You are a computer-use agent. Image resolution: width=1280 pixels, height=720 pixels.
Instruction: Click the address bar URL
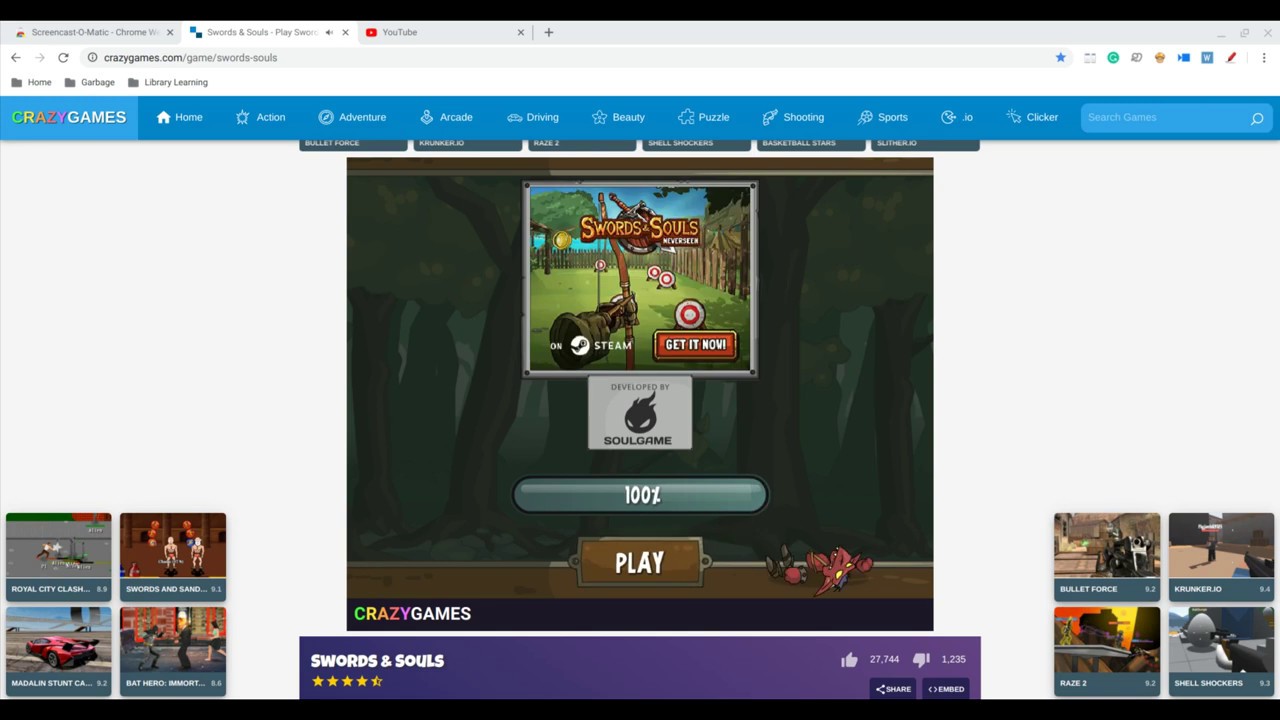(x=190, y=58)
